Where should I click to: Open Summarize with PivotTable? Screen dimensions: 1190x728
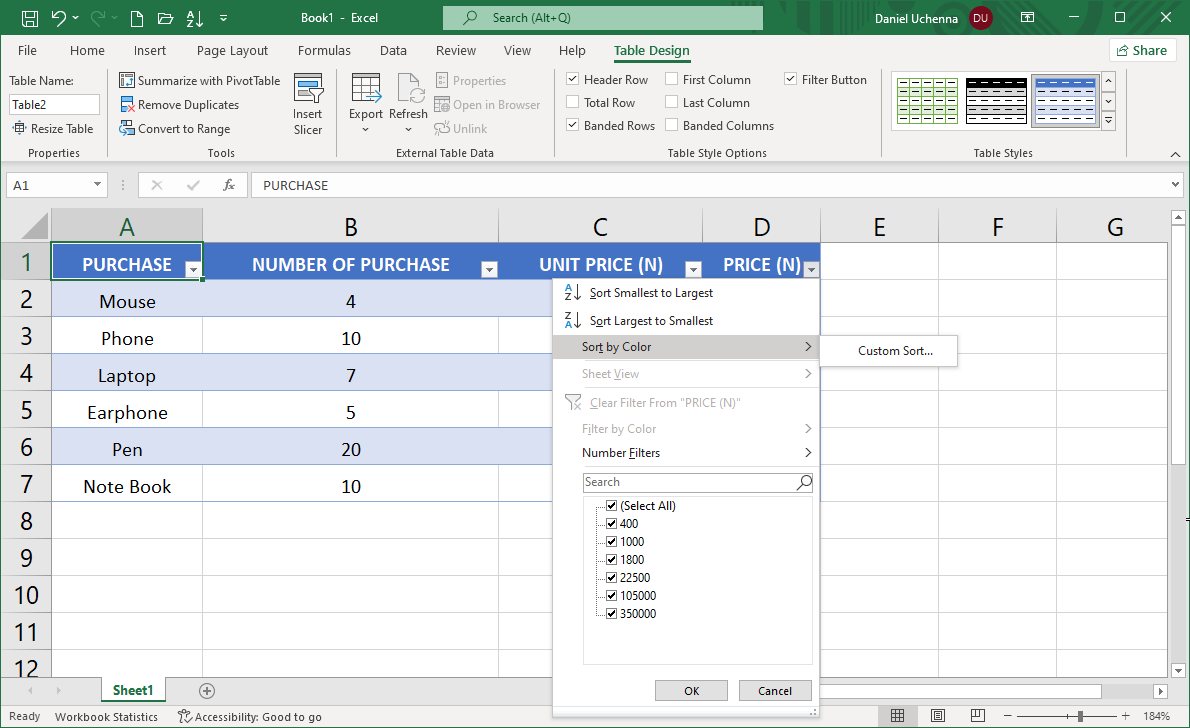coord(200,80)
